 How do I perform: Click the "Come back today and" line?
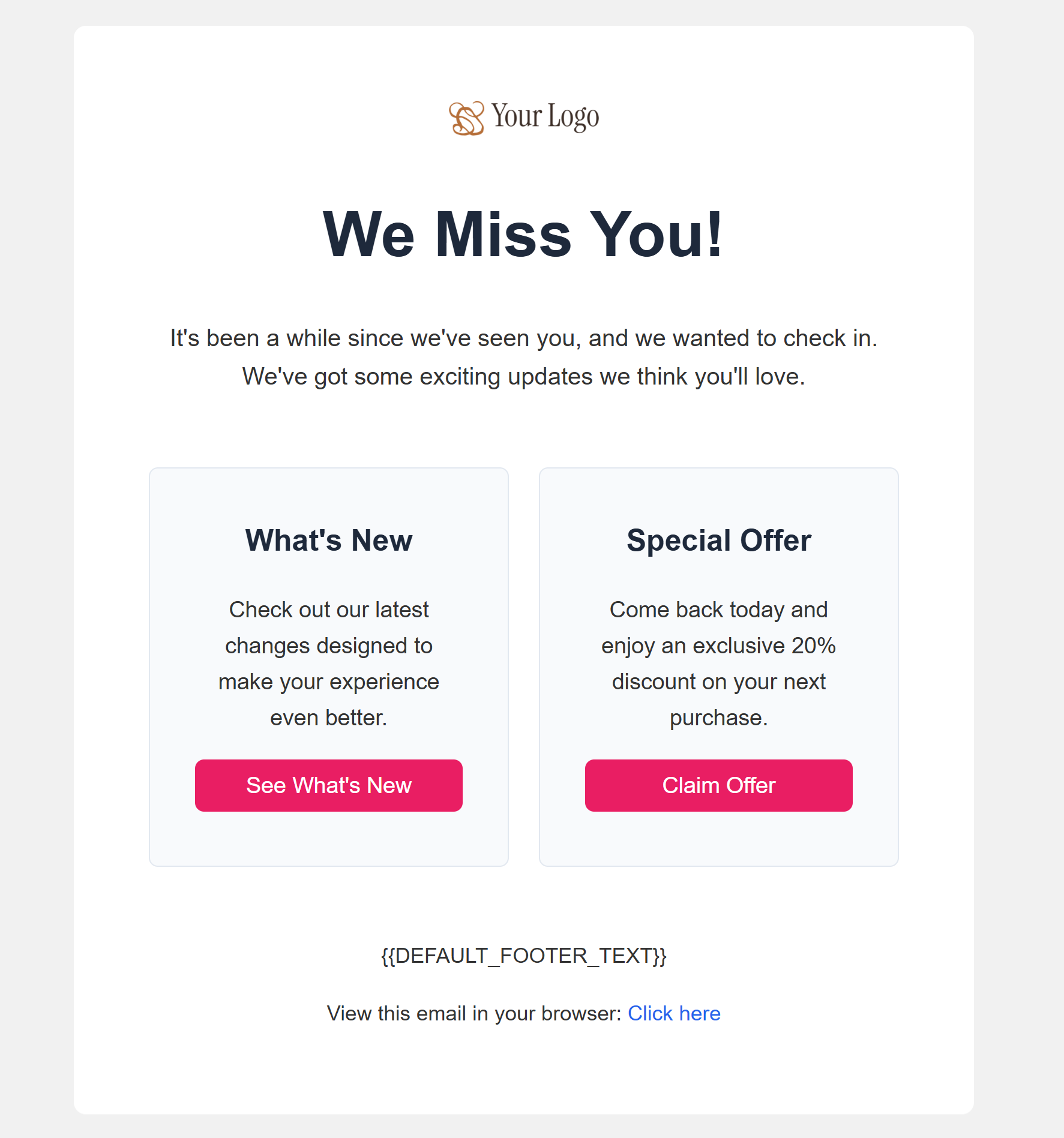pyautogui.click(x=718, y=609)
